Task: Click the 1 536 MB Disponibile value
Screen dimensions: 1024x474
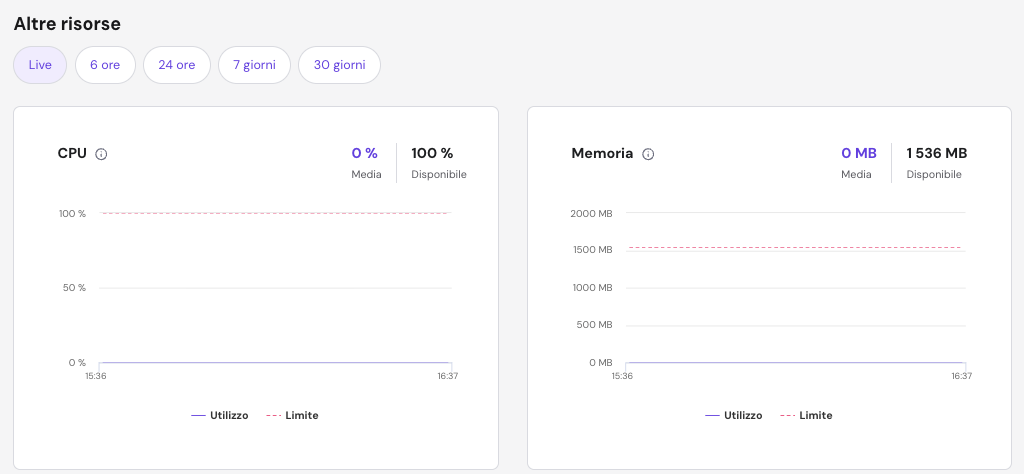Action: tap(936, 153)
